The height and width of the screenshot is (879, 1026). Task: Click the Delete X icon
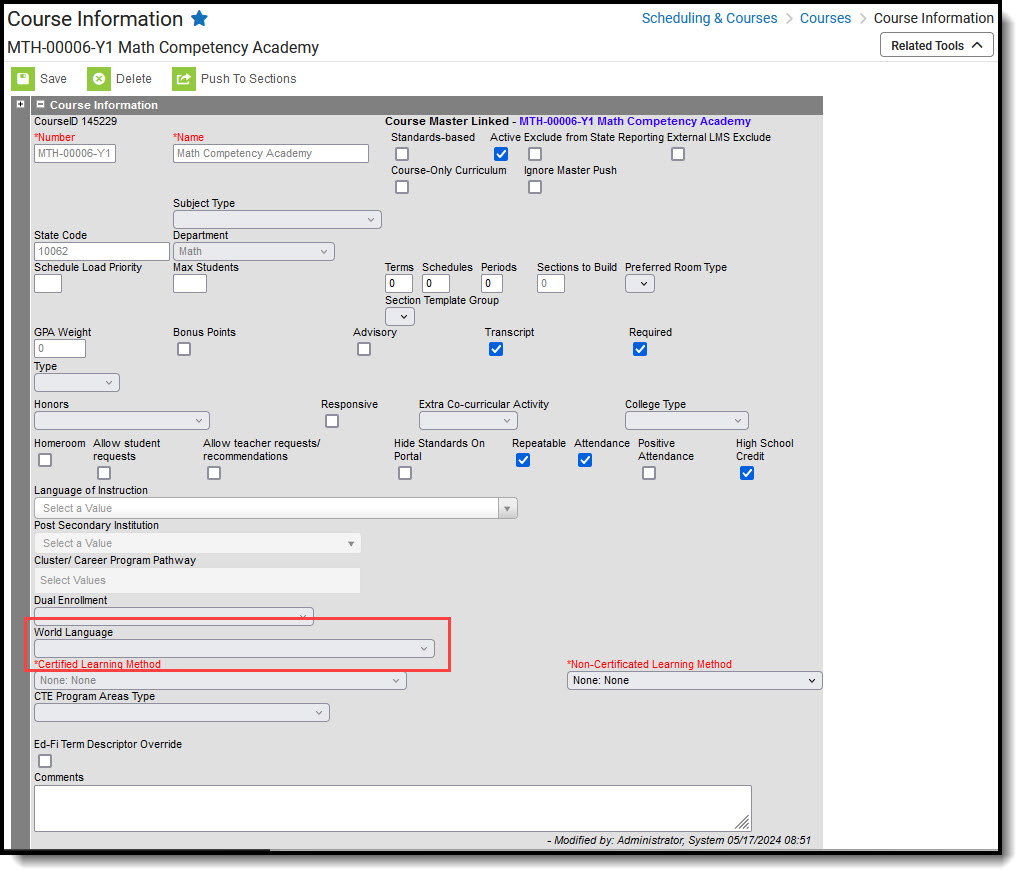(99, 79)
